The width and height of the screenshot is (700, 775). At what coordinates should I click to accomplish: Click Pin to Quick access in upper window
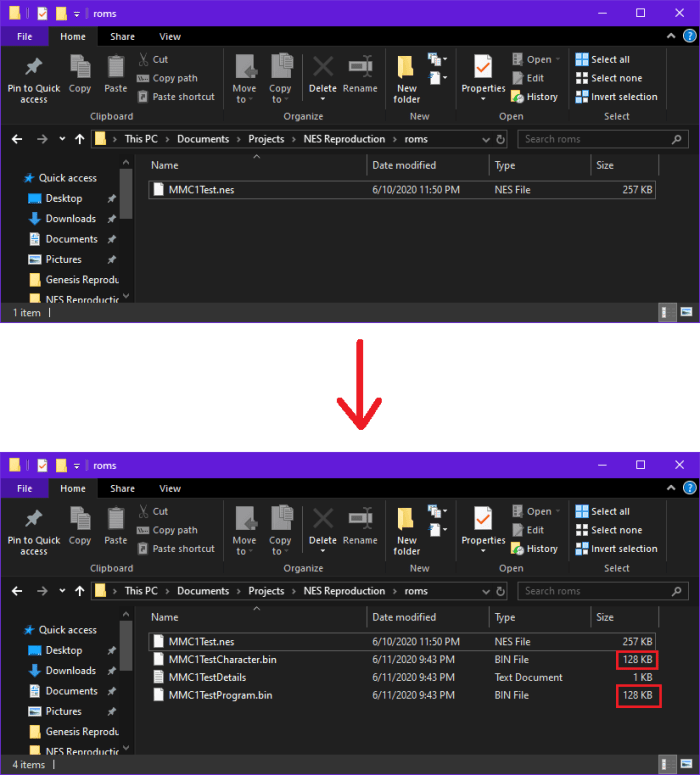coord(34,79)
